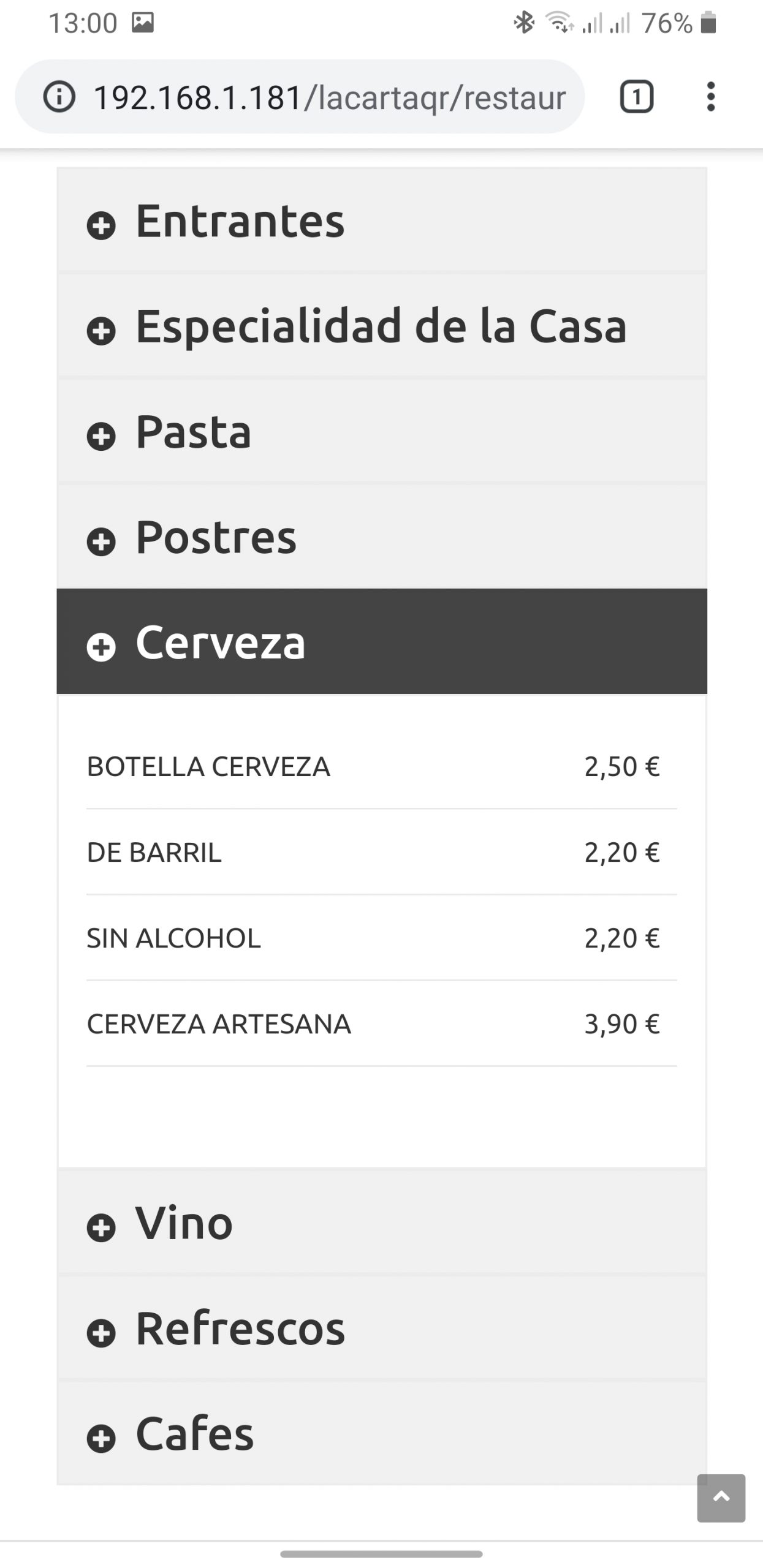Viewport: 763px width, 1568px height.
Task: Tap the site info icon in address bar
Action: tap(59, 97)
